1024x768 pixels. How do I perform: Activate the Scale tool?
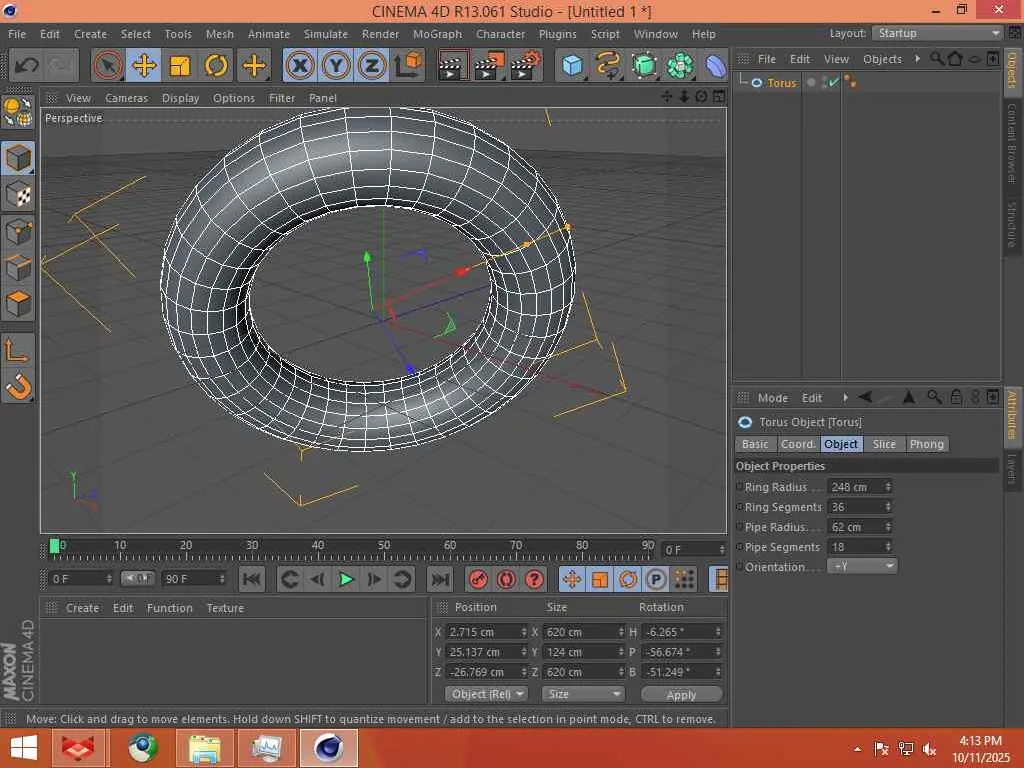point(180,66)
